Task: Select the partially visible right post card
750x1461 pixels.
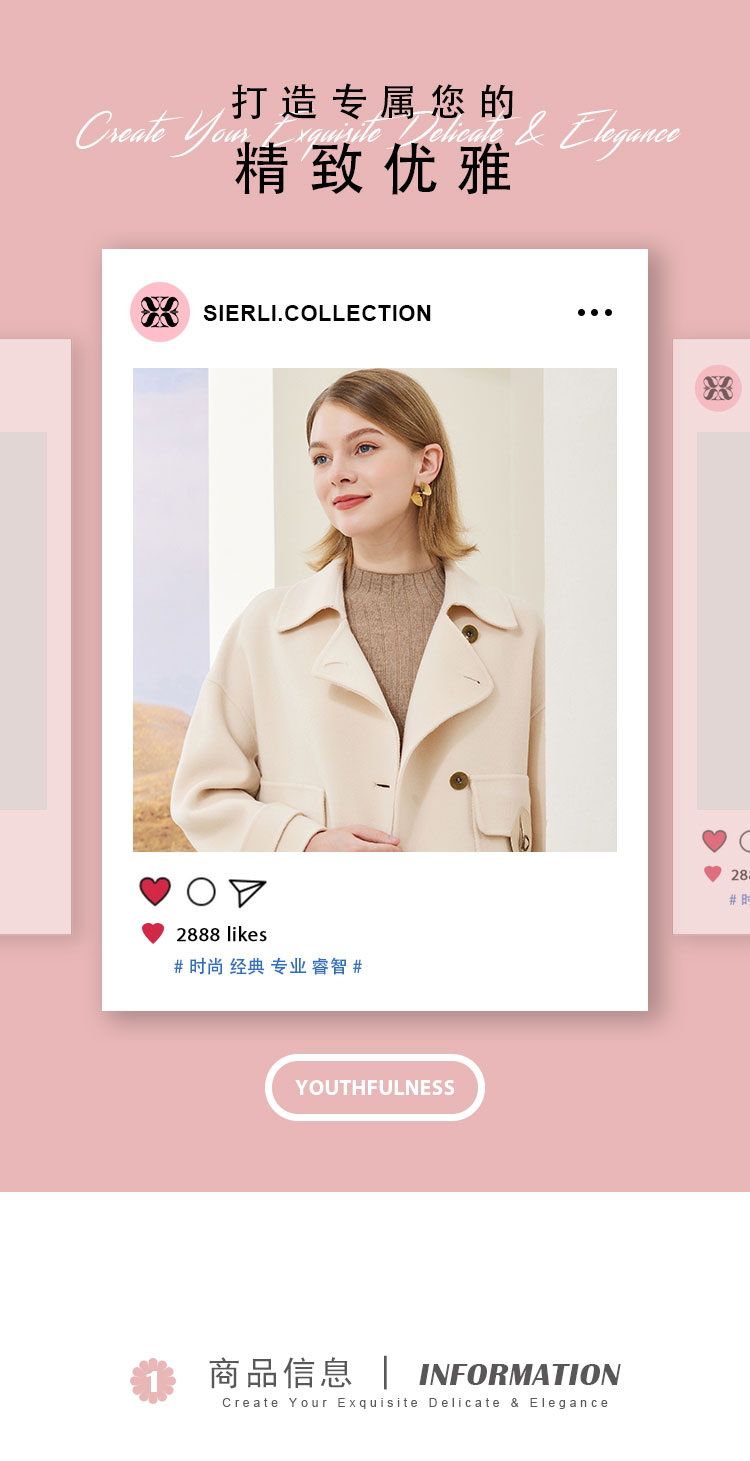Action: (712, 637)
